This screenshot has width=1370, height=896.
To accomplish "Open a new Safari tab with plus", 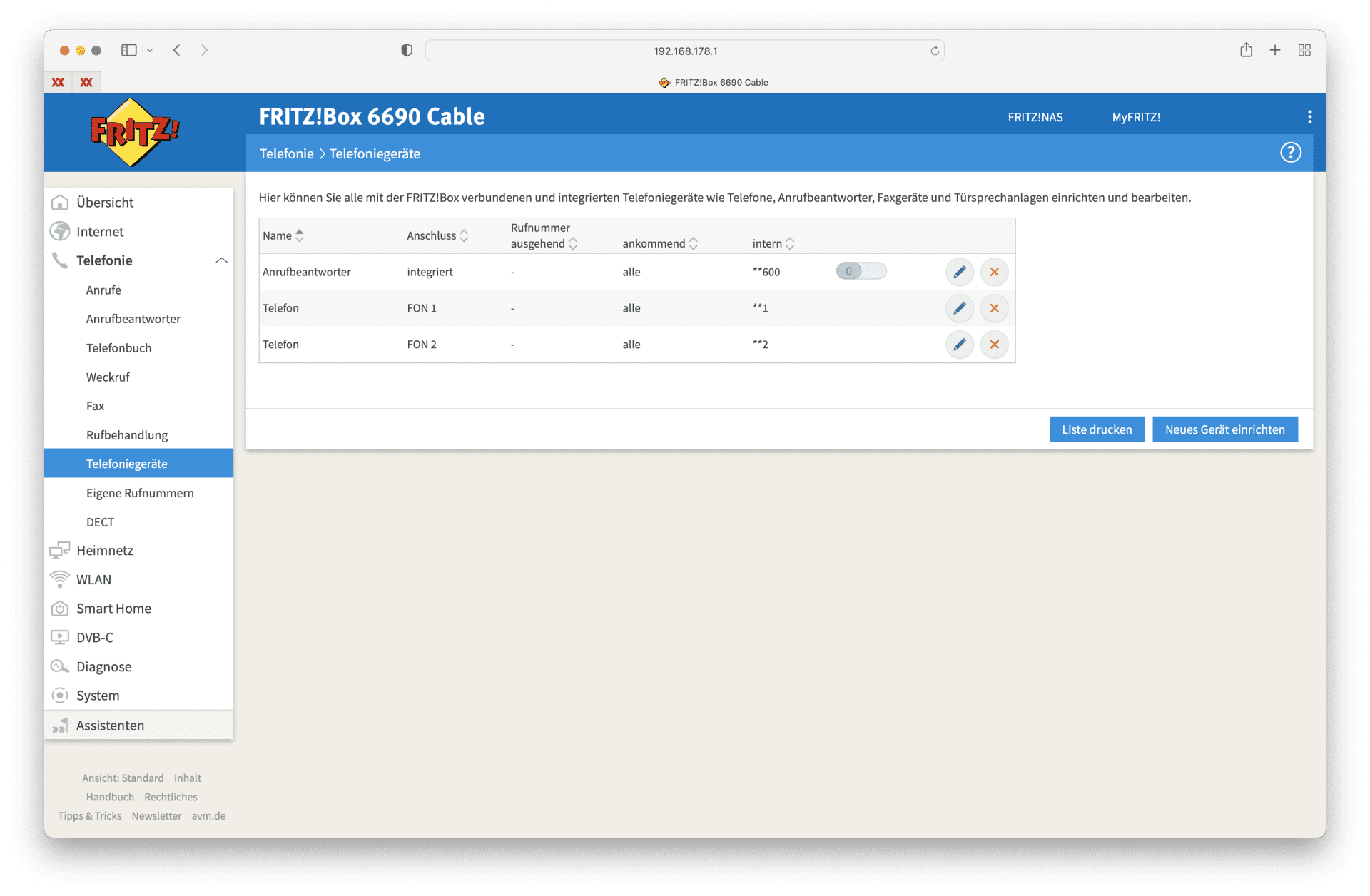I will (1275, 50).
